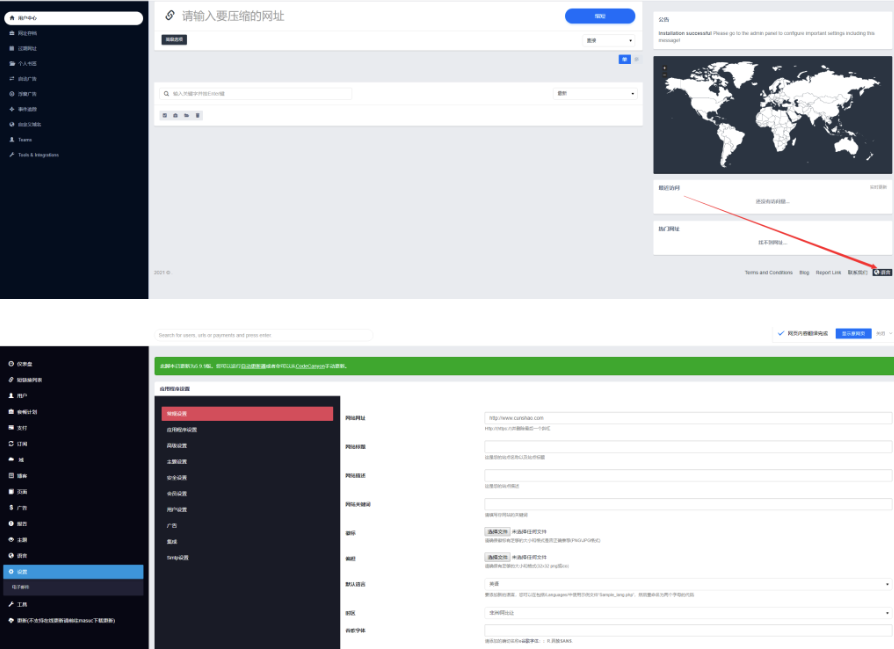
Task: Open the 支付 card item in admin sidebar
Action: 18,428
